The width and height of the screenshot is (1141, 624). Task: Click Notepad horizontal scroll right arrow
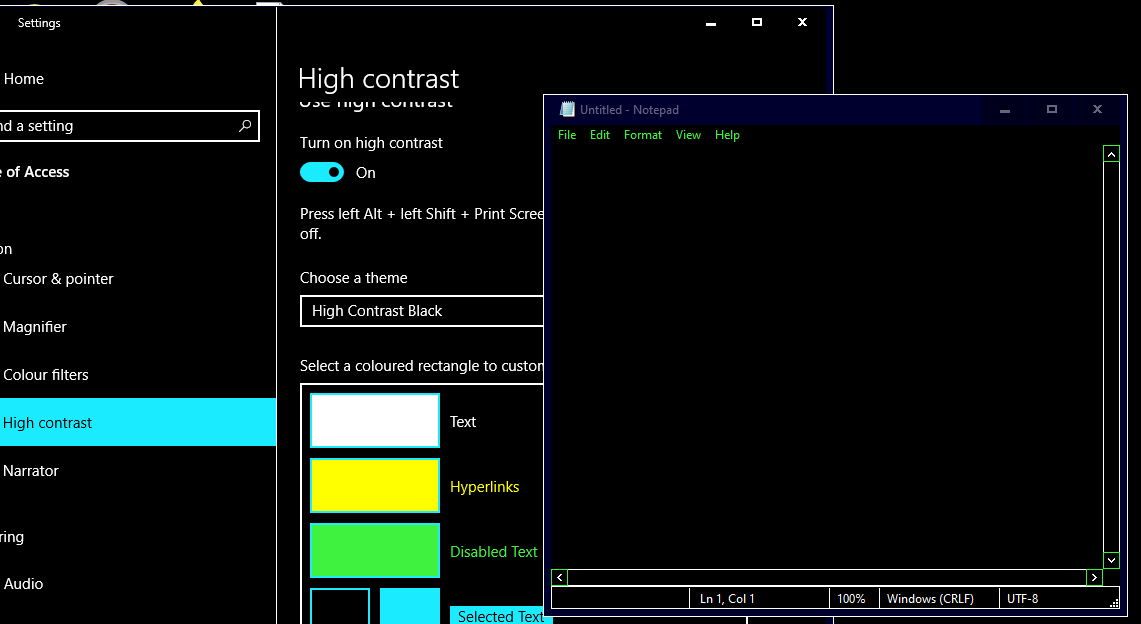click(1094, 577)
